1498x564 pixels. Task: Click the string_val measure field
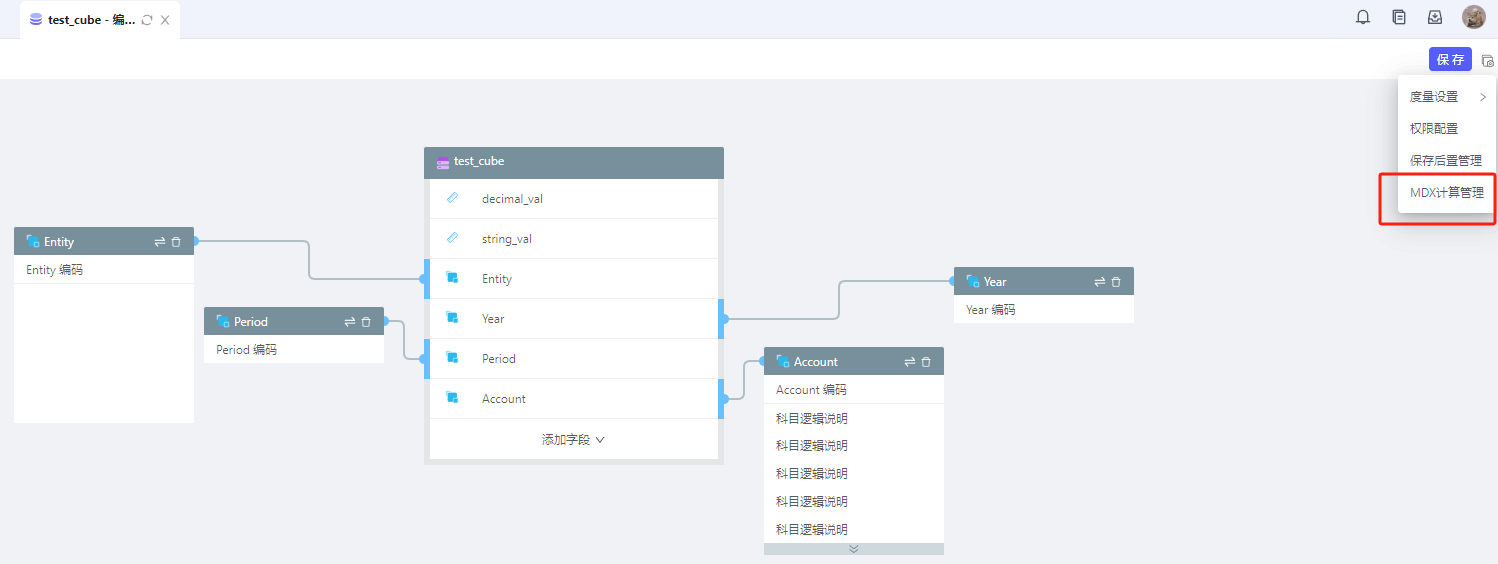574,239
